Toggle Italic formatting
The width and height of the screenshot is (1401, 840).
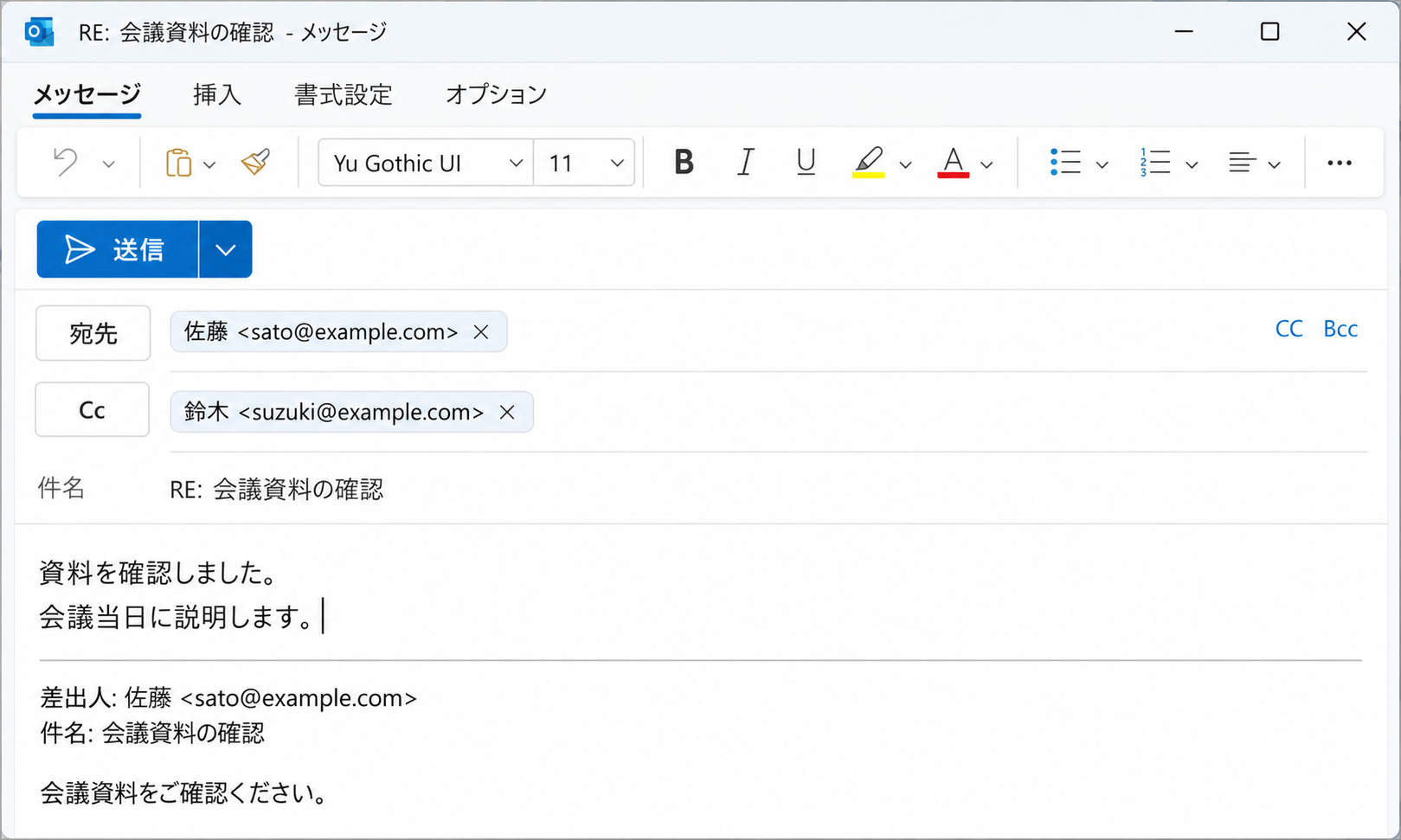[x=745, y=162]
